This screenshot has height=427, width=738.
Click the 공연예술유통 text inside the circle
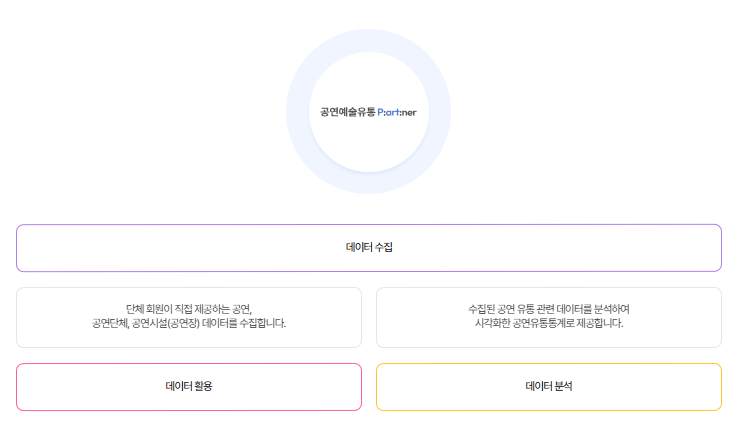click(348, 112)
